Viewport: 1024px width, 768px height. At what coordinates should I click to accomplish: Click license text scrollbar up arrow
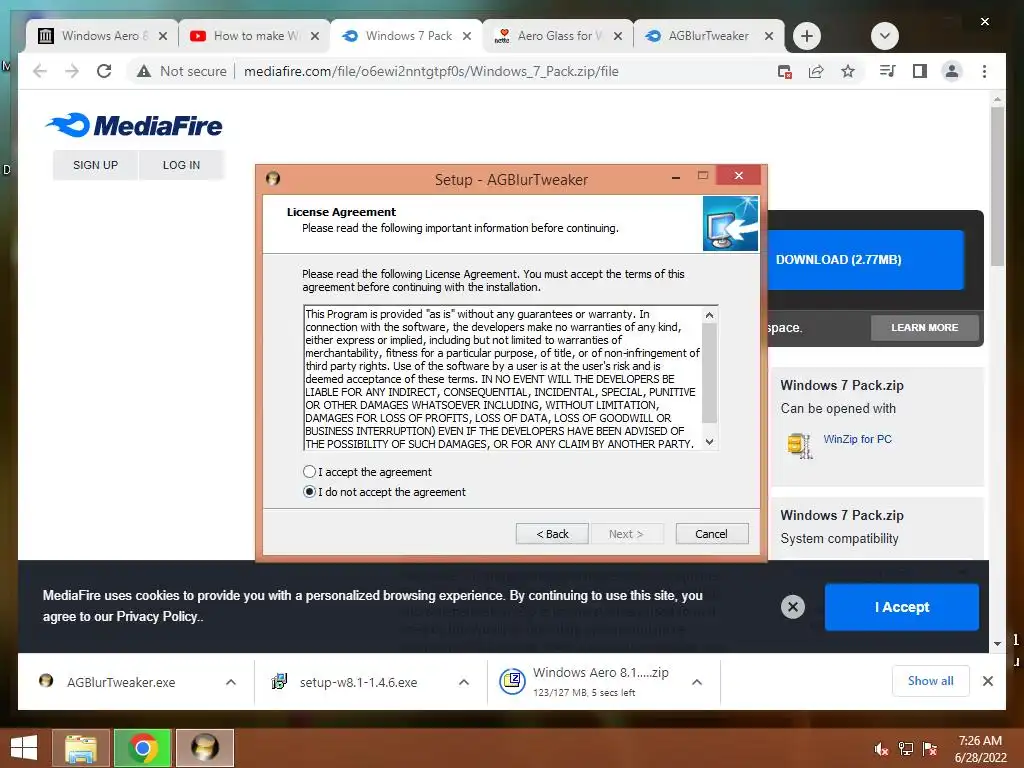click(709, 315)
